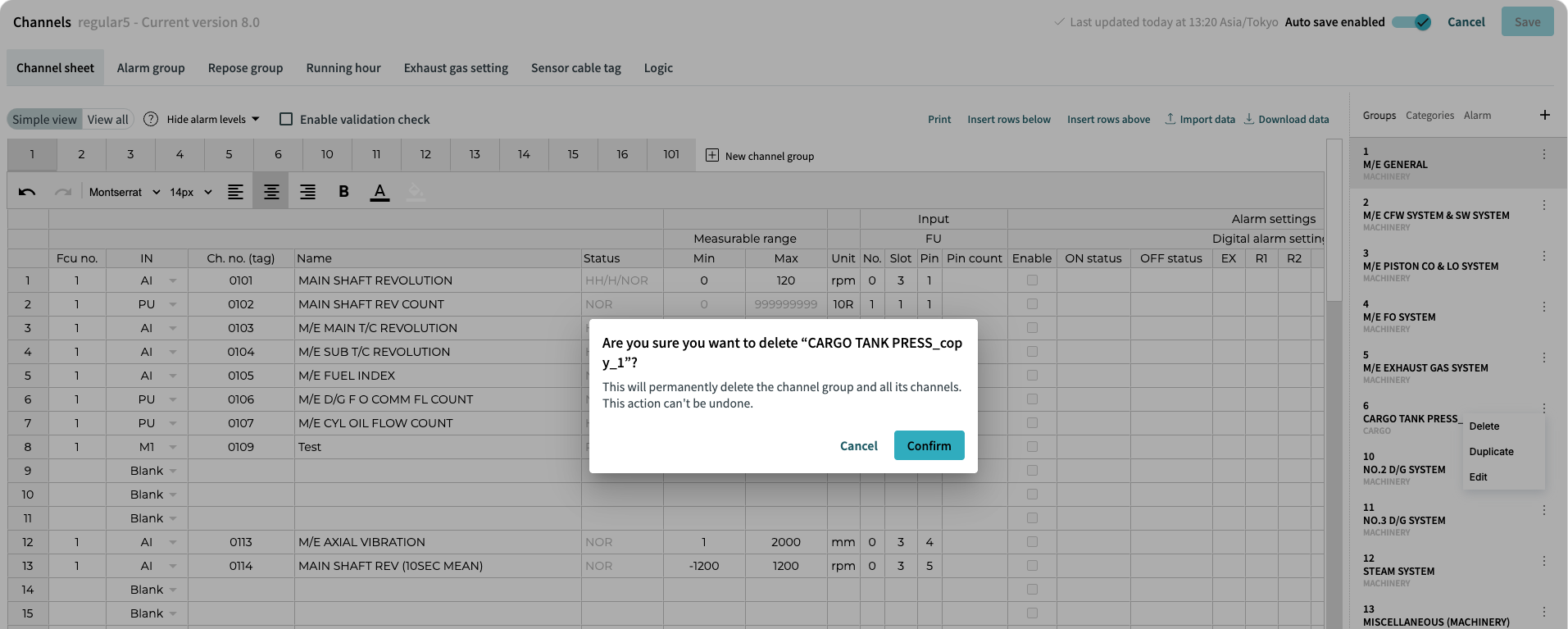Align text right
The height and width of the screenshot is (629, 1568).
[x=307, y=192]
